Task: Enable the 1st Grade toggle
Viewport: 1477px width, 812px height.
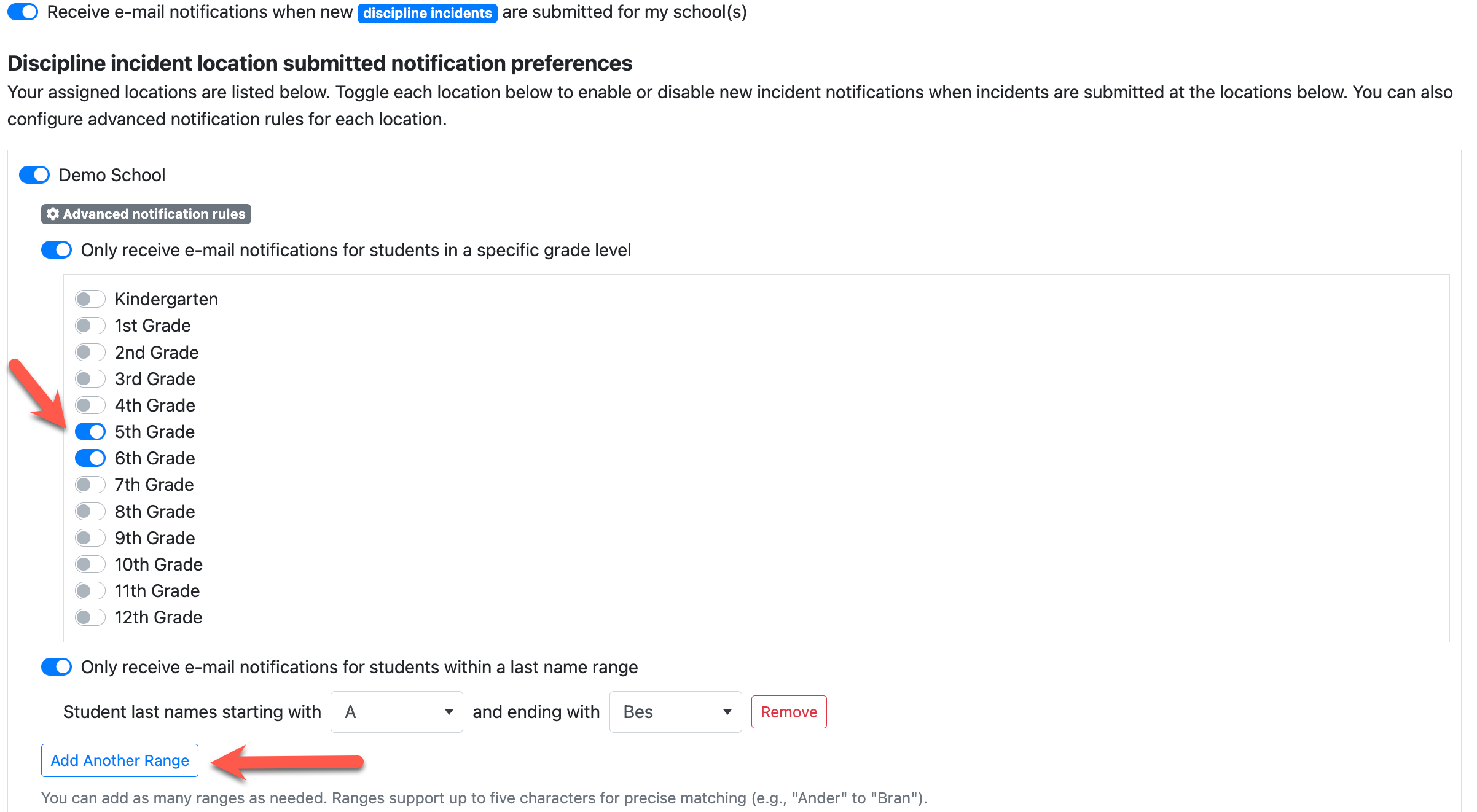Action: [90, 326]
